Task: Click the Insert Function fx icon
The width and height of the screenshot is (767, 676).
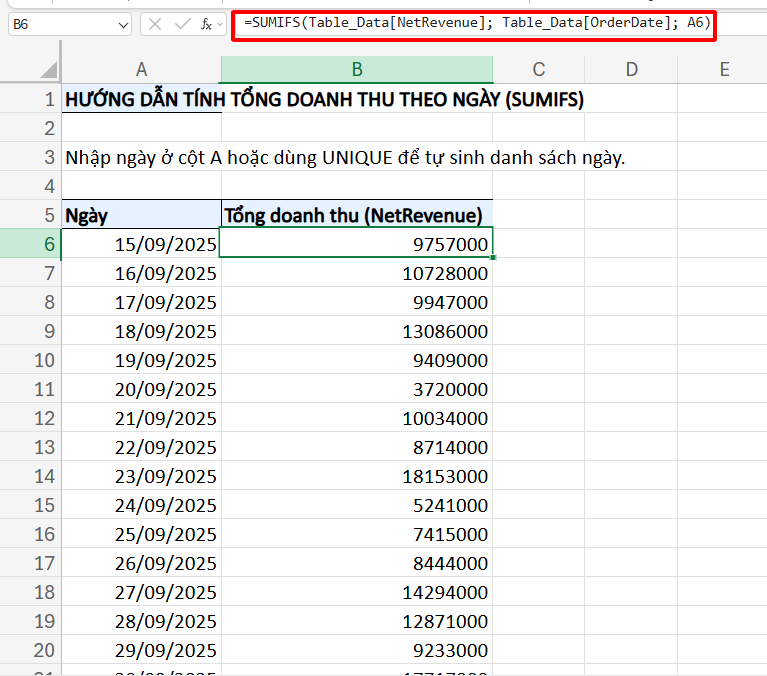Action: (x=206, y=24)
